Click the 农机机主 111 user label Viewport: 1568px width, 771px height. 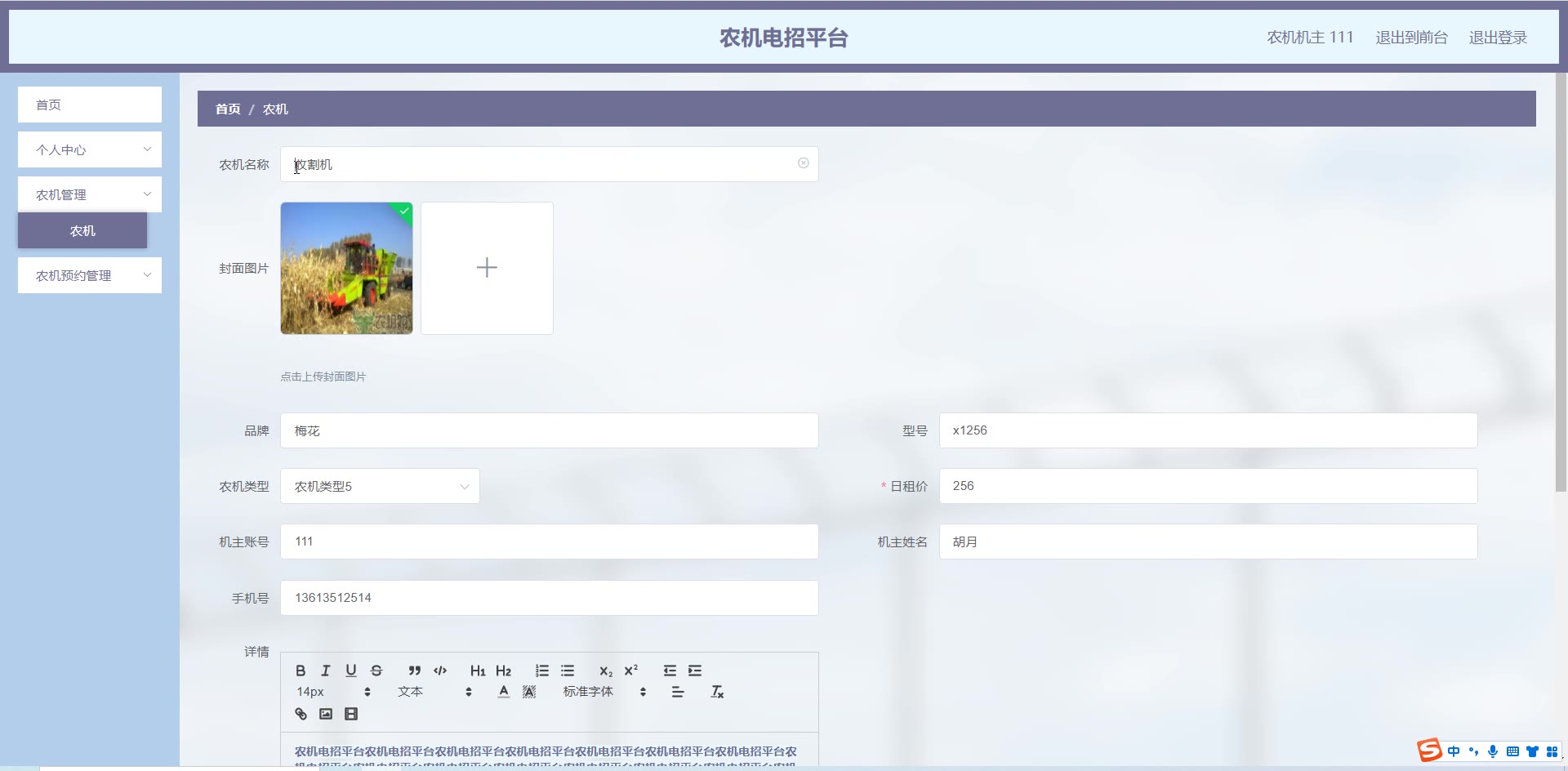1310,38
